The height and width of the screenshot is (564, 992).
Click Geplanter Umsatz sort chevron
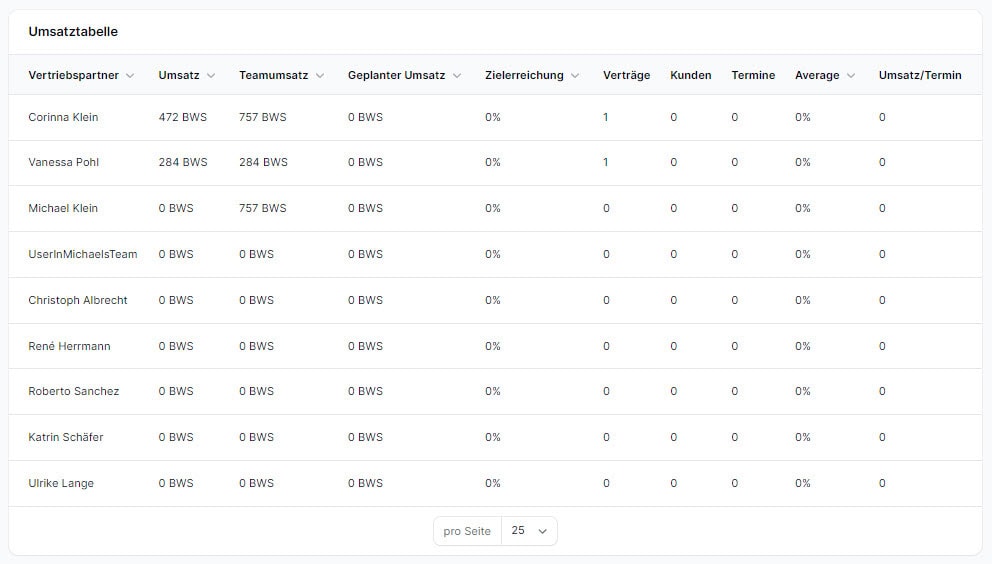(457, 75)
